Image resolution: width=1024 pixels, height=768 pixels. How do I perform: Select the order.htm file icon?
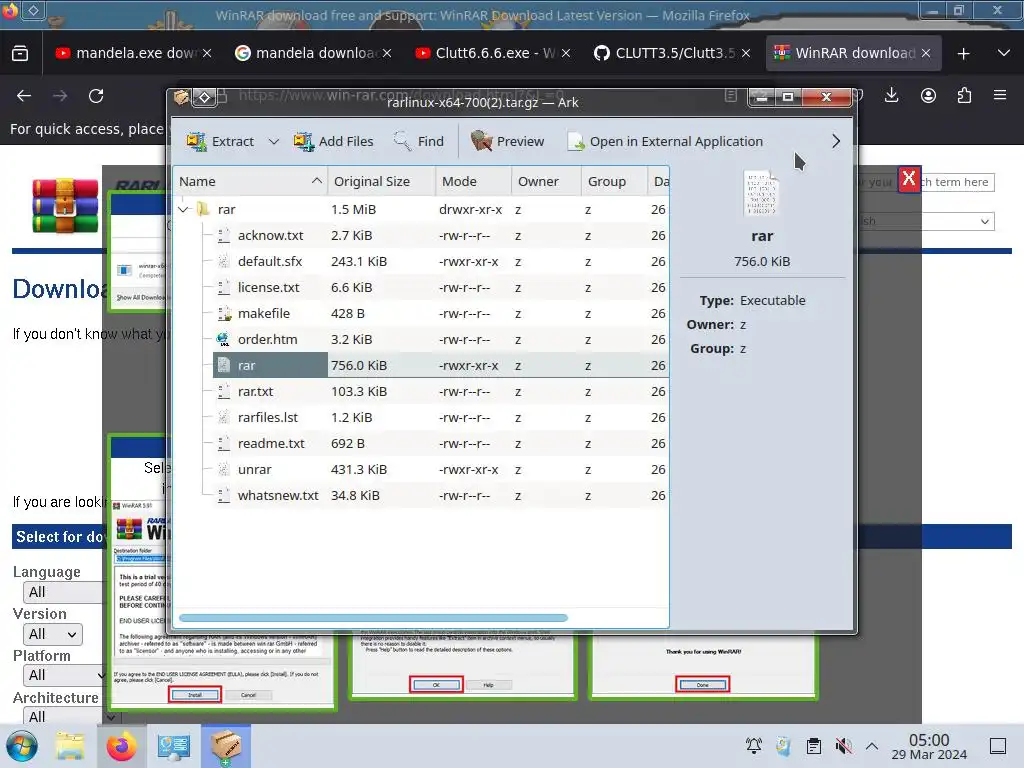[223, 340]
